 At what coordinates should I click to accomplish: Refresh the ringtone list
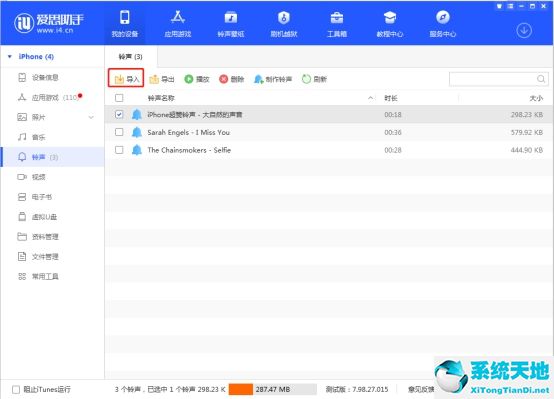click(314, 79)
